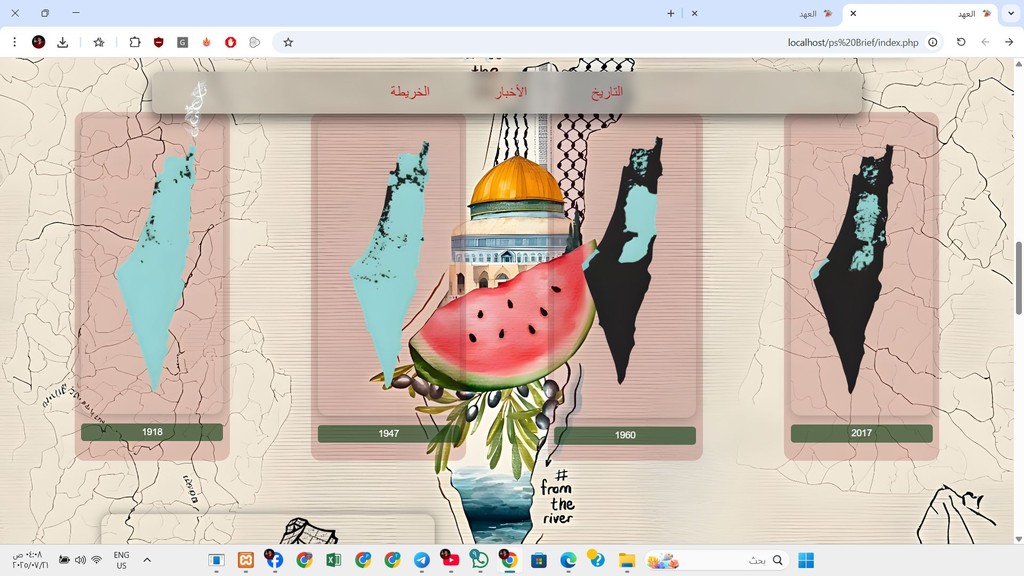Click the Chrome profile avatar
This screenshot has width=1024, height=576.
39,42
